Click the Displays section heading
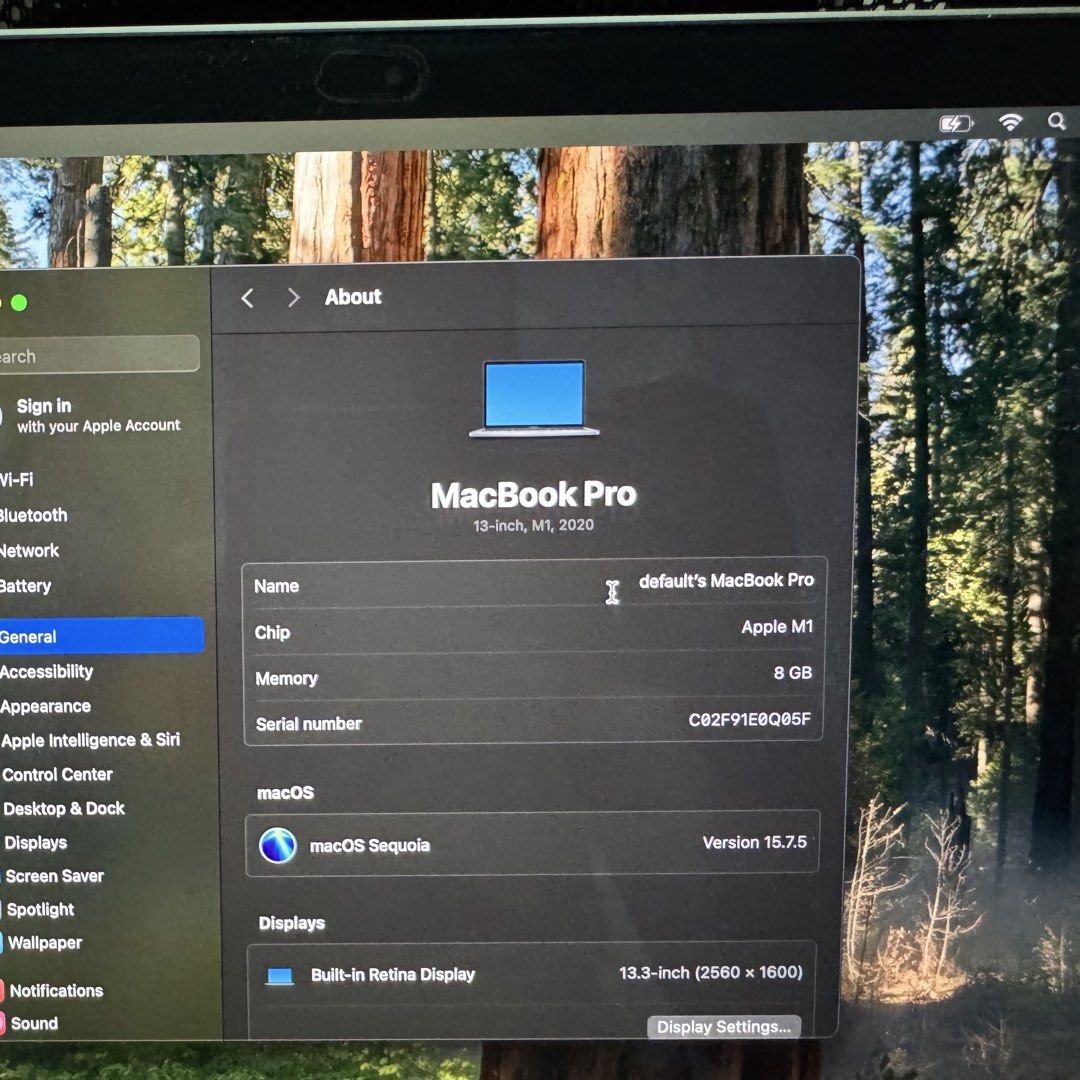The width and height of the screenshot is (1080, 1080). pyautogui.click(x=291, y=923)
